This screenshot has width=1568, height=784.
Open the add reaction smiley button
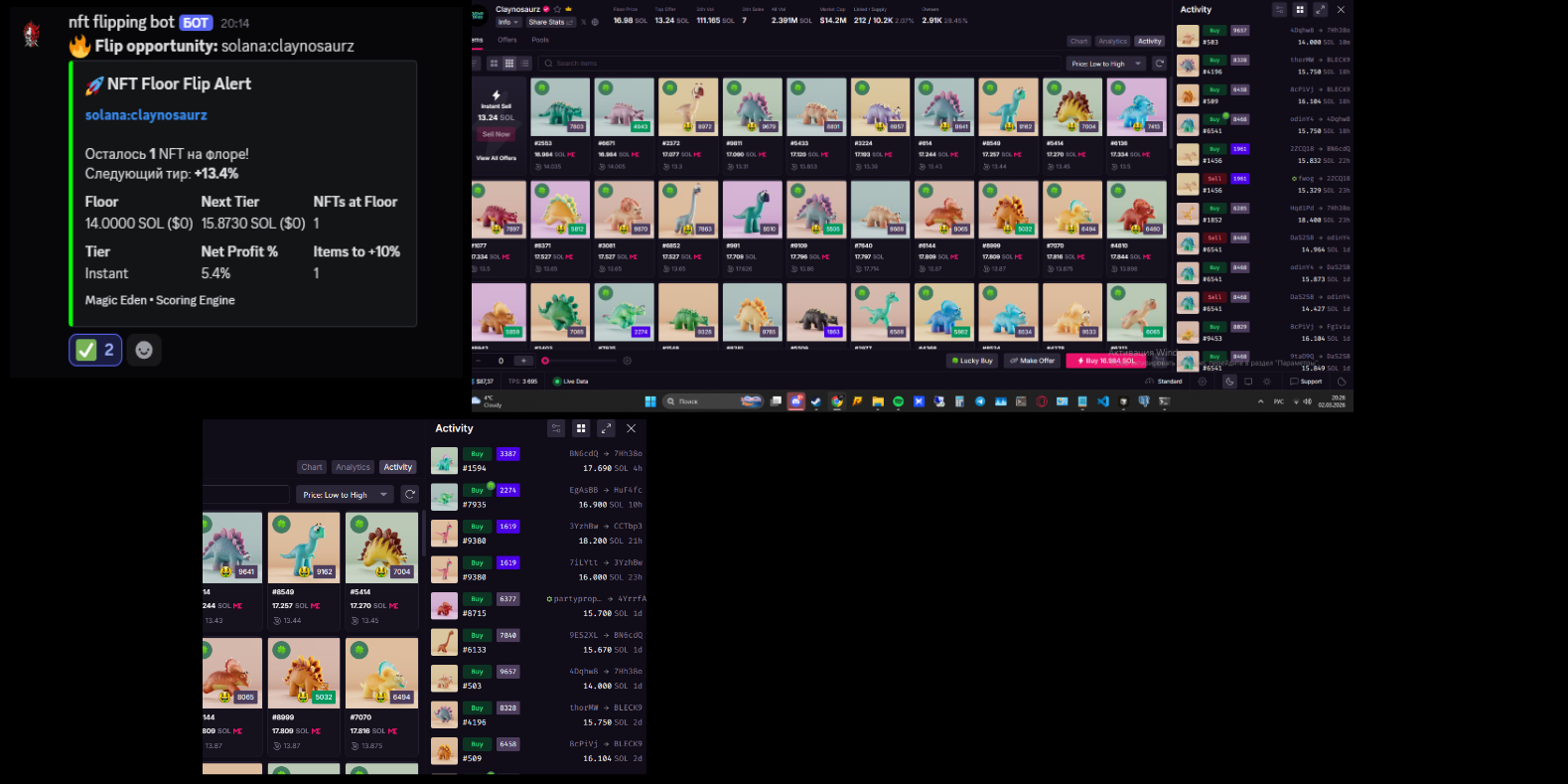tap(144, 350)
